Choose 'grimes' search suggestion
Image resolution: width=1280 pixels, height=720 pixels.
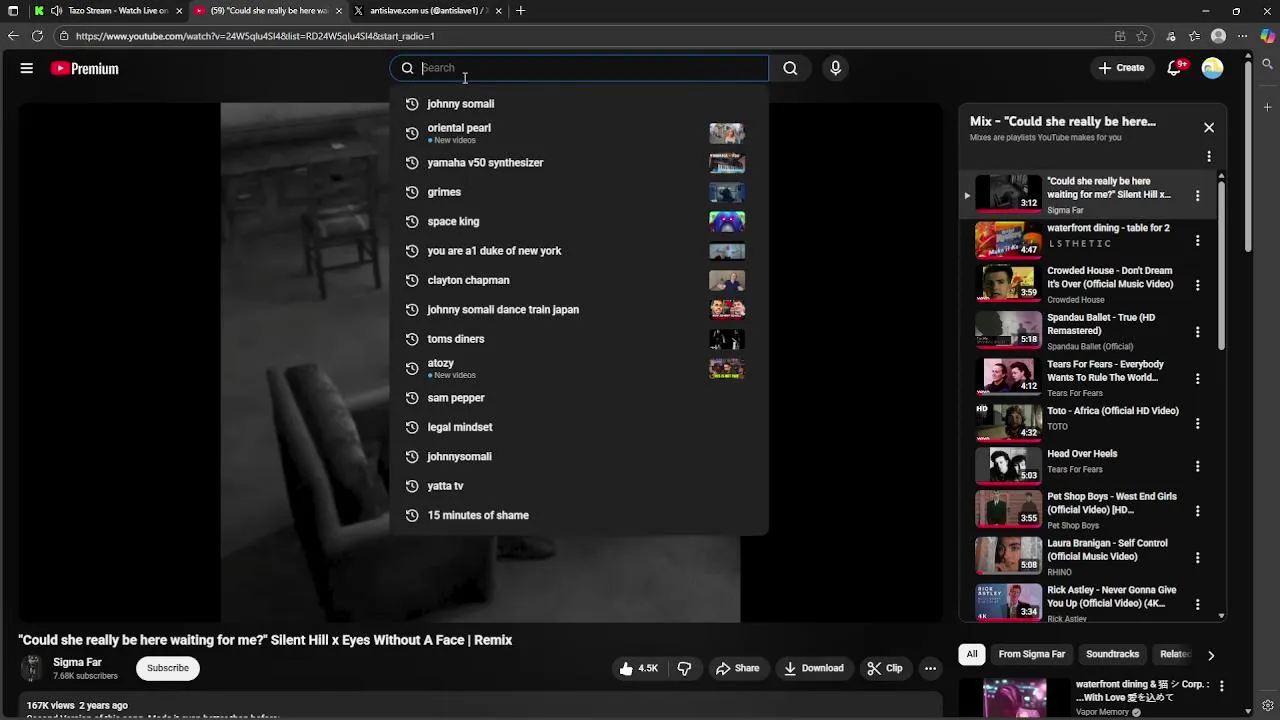[x=579, y=192]
